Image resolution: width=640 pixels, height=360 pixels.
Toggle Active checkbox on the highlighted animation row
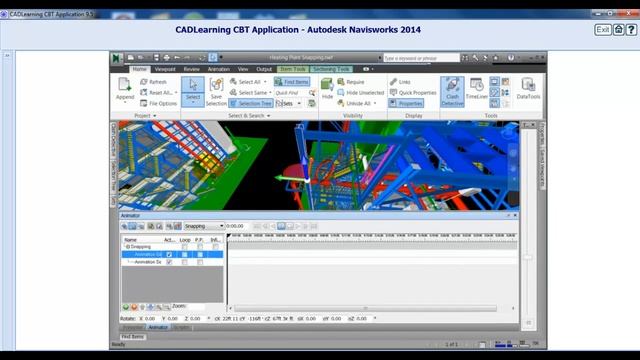[169, 255]
